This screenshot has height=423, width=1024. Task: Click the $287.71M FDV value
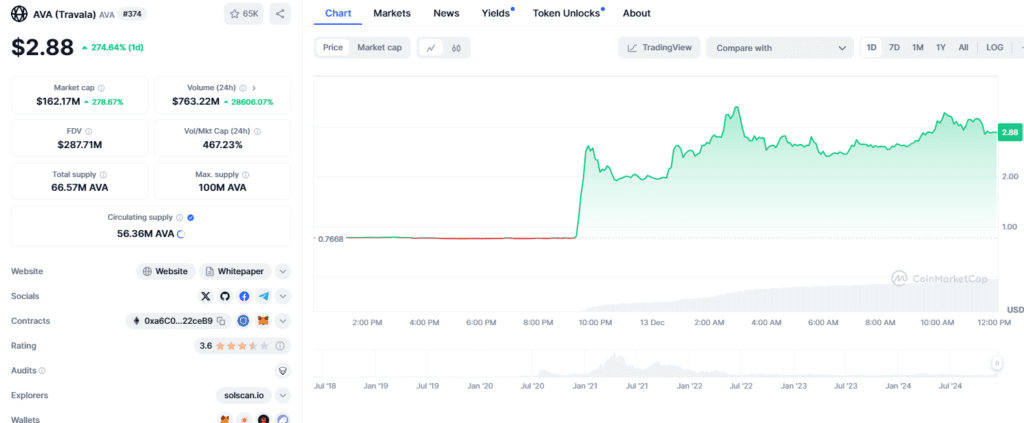[80, 145]
